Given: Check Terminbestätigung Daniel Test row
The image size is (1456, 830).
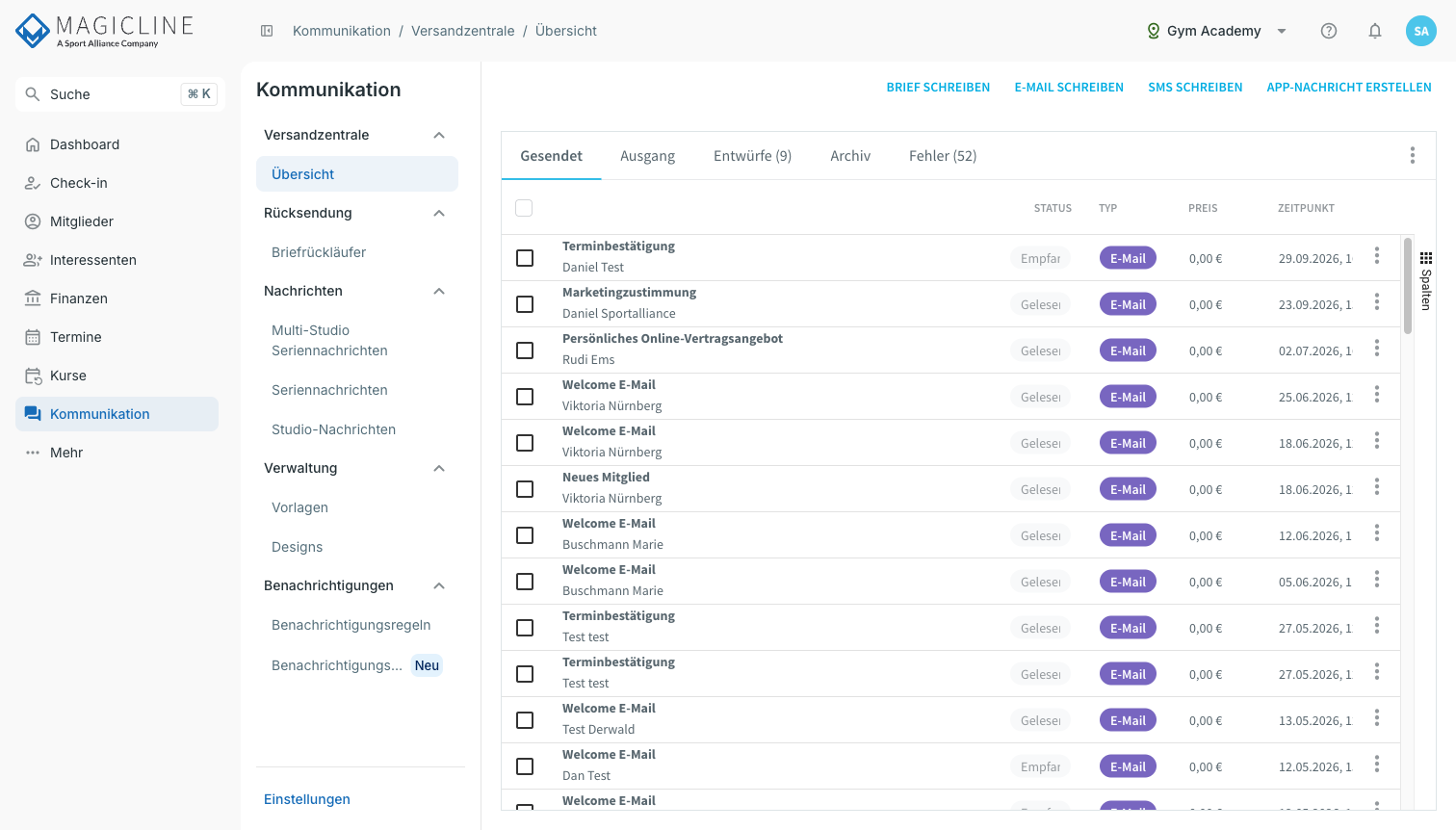Looking at the screenshot, I should [x=525, y=258].
